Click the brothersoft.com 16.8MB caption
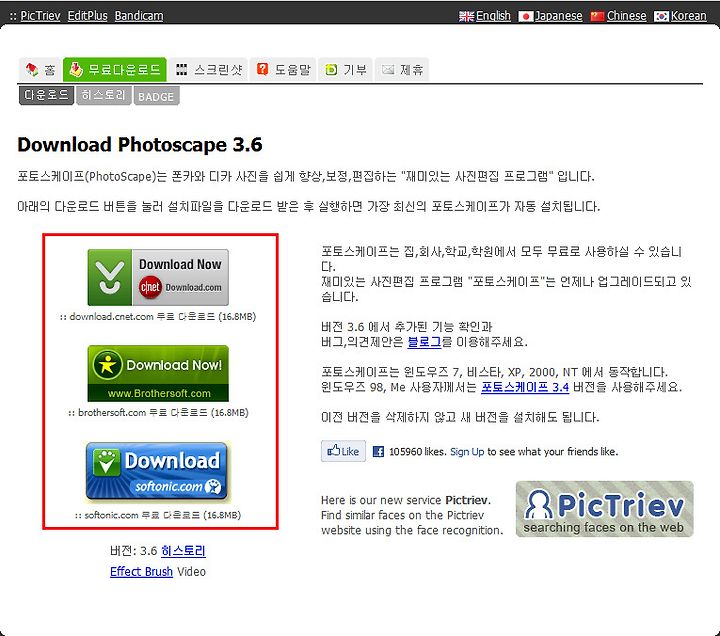 click(x=158, y=412)
